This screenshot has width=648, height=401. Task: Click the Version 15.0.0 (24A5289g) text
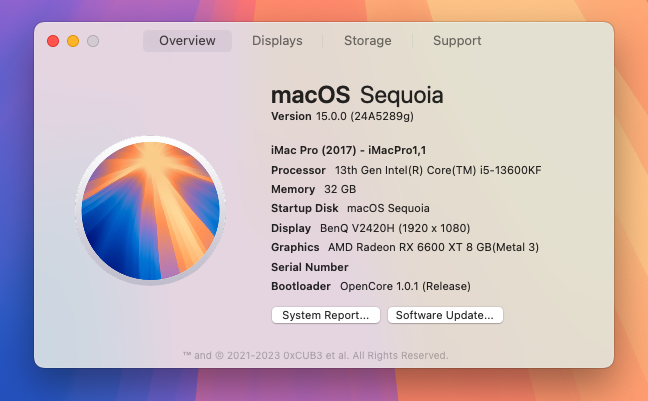coord(342,116)
